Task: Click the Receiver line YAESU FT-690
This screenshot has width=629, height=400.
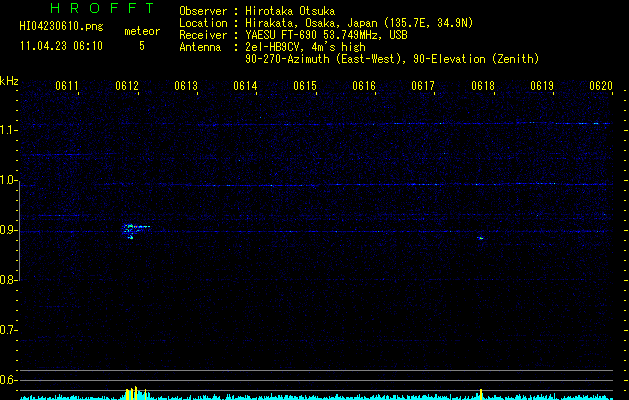Action: click(x=293, y=35)
